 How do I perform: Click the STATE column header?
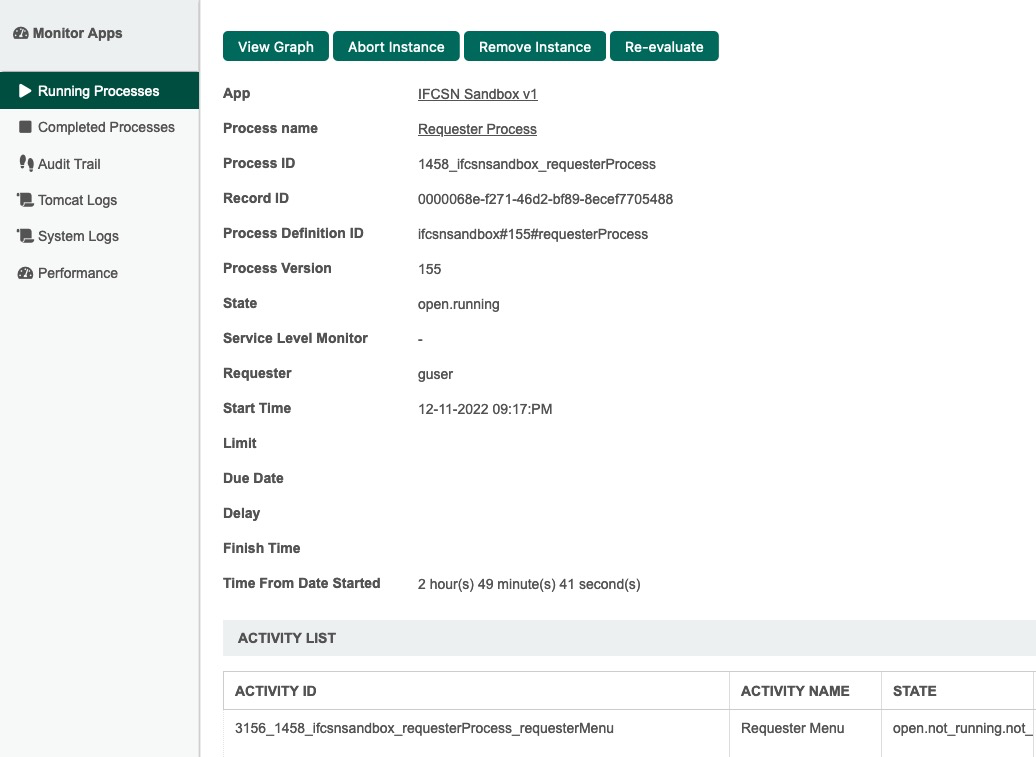click(914, 691)
